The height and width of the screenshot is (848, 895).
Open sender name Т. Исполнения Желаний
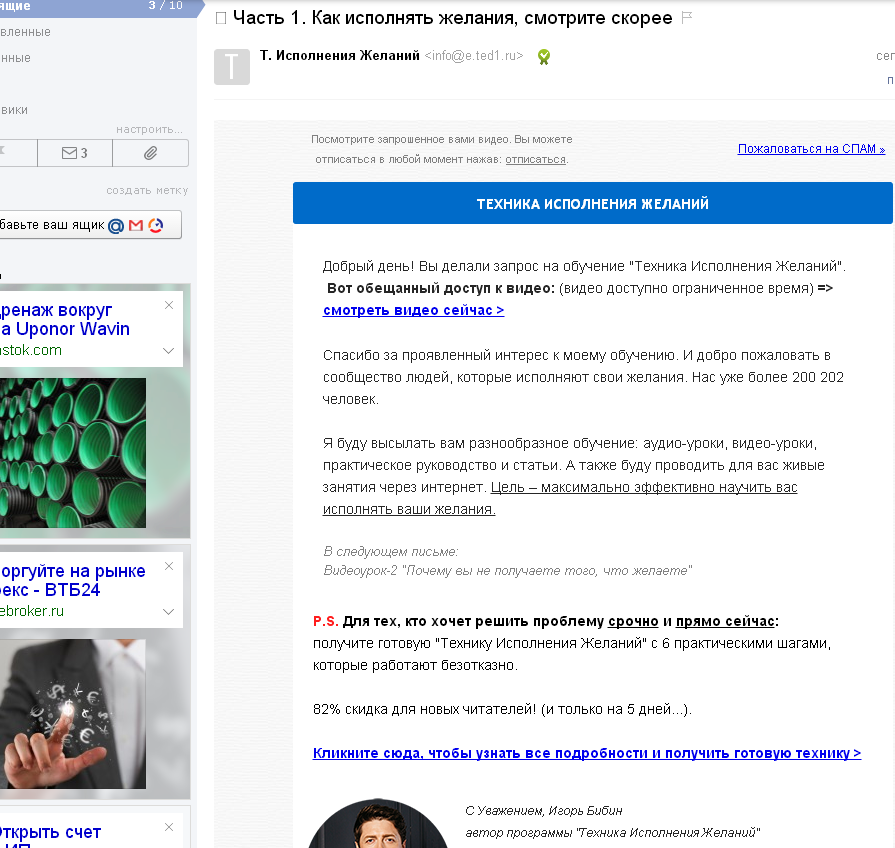tap(340, 55)
